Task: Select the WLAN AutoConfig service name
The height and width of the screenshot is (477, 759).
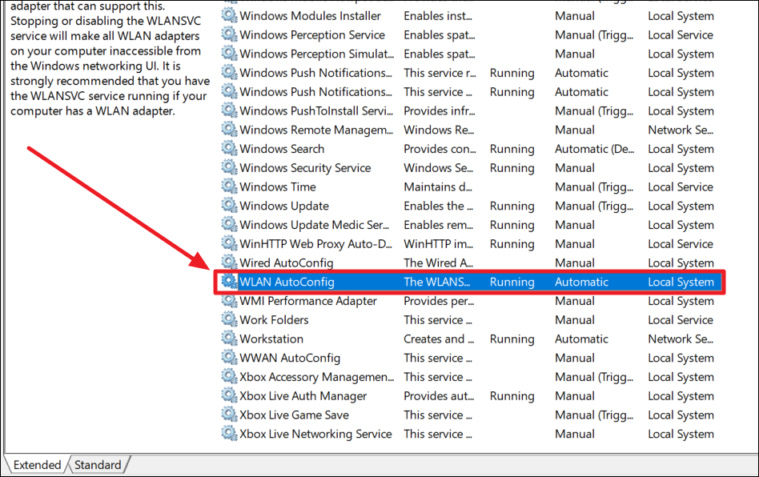Action: [287, 282]
